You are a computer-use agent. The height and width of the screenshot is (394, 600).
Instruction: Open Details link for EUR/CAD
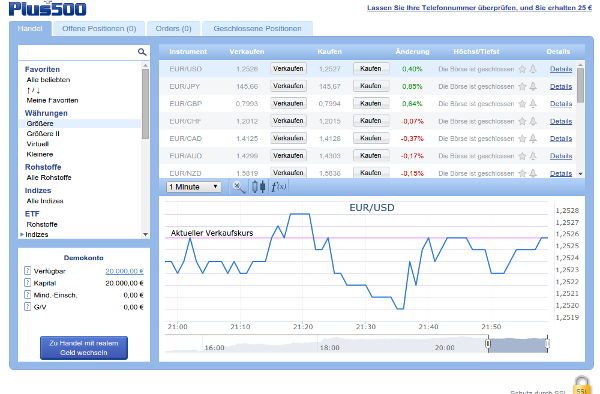coord(561,138)
